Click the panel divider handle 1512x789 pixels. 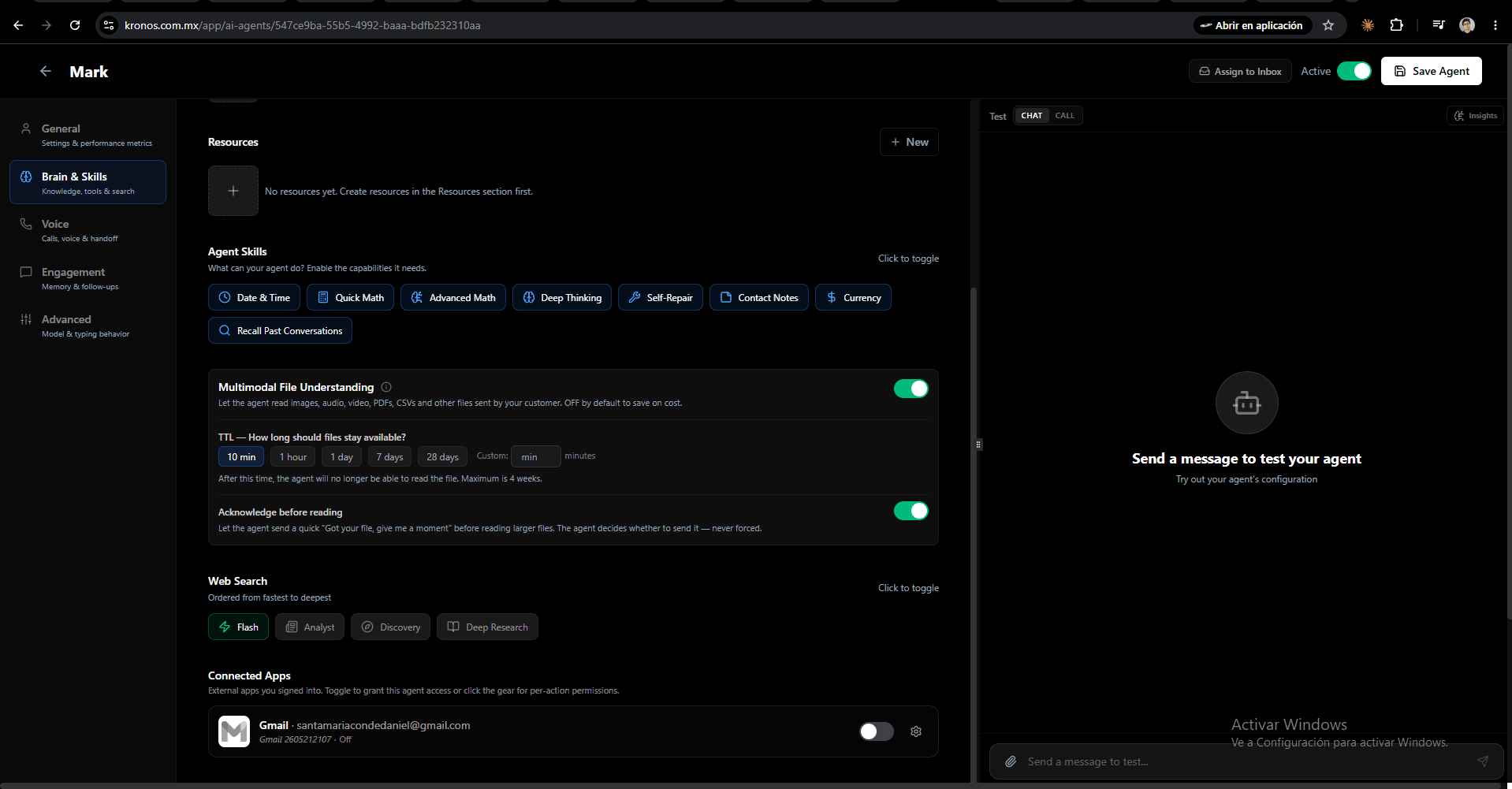(x=978, y=445)
